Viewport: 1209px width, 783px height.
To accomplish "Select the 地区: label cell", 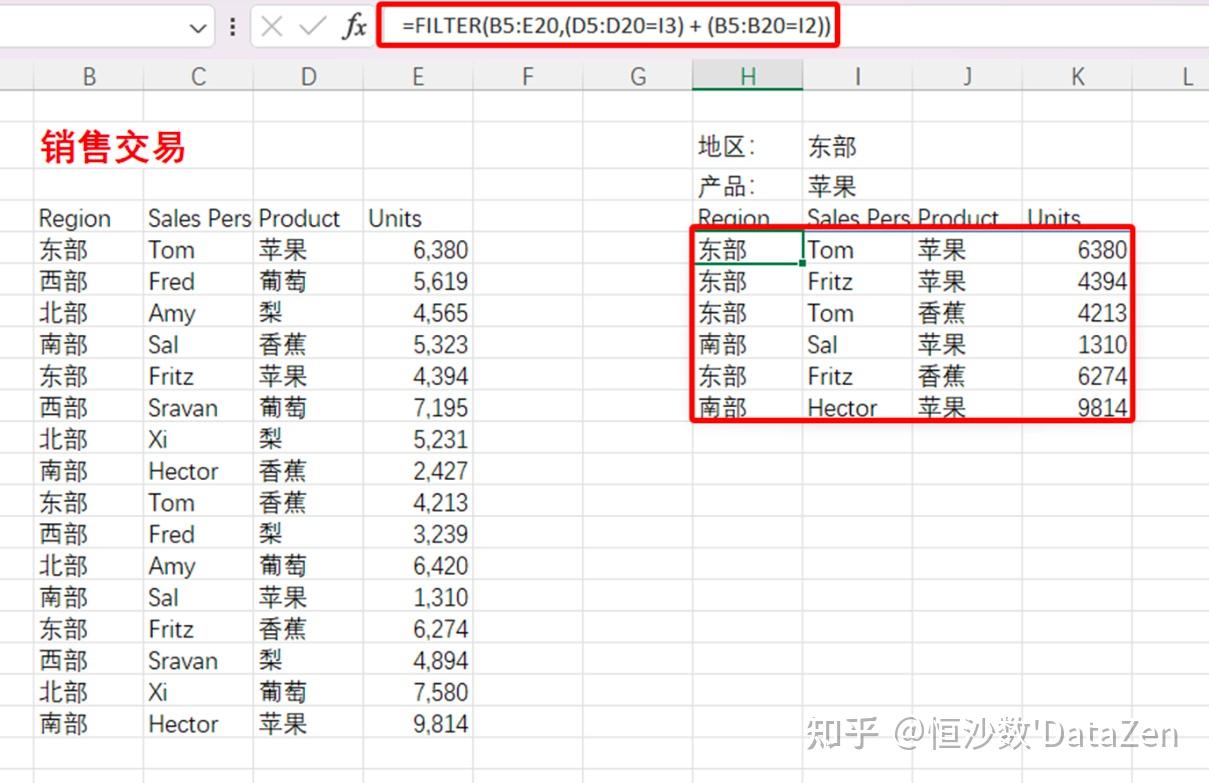I will click(727, 147).
